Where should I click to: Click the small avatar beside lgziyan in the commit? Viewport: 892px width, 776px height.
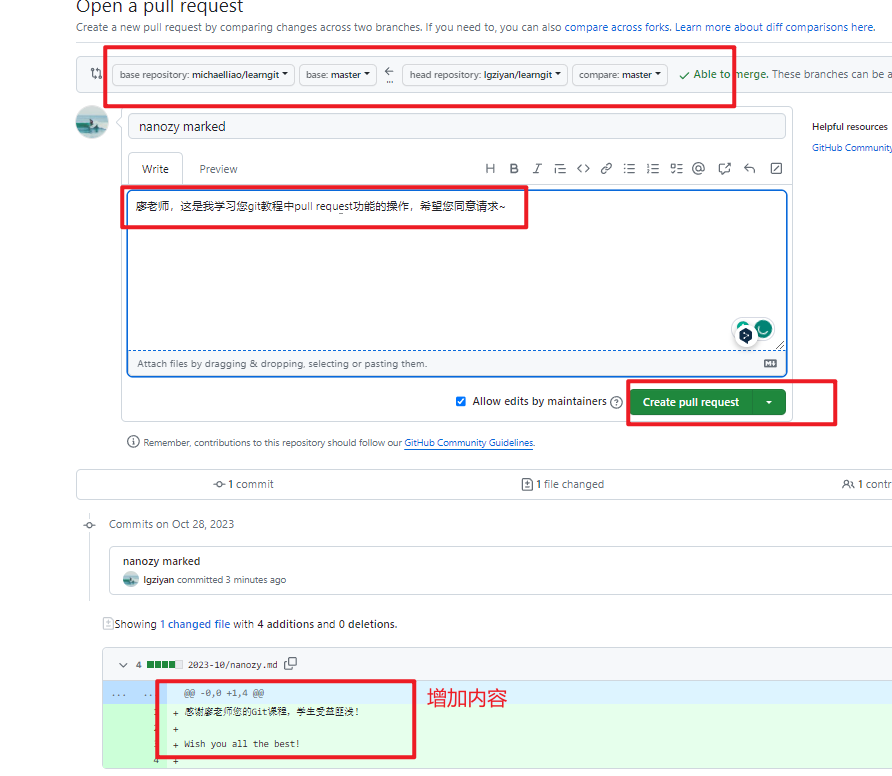coord(131,579)
